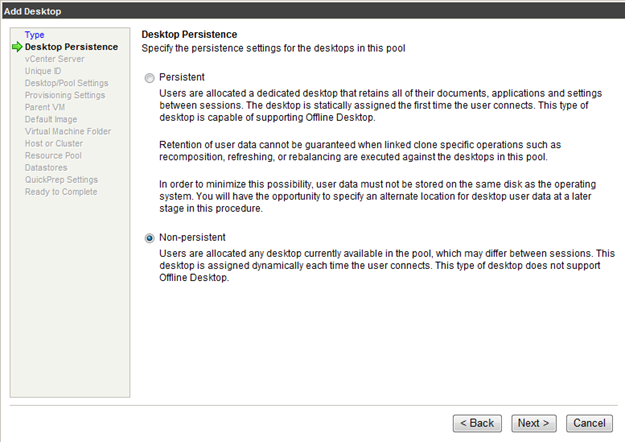Select Desktop Persistence in the step list
The height and width of the screenshot is (442, 625).
[x=70, y=47]
